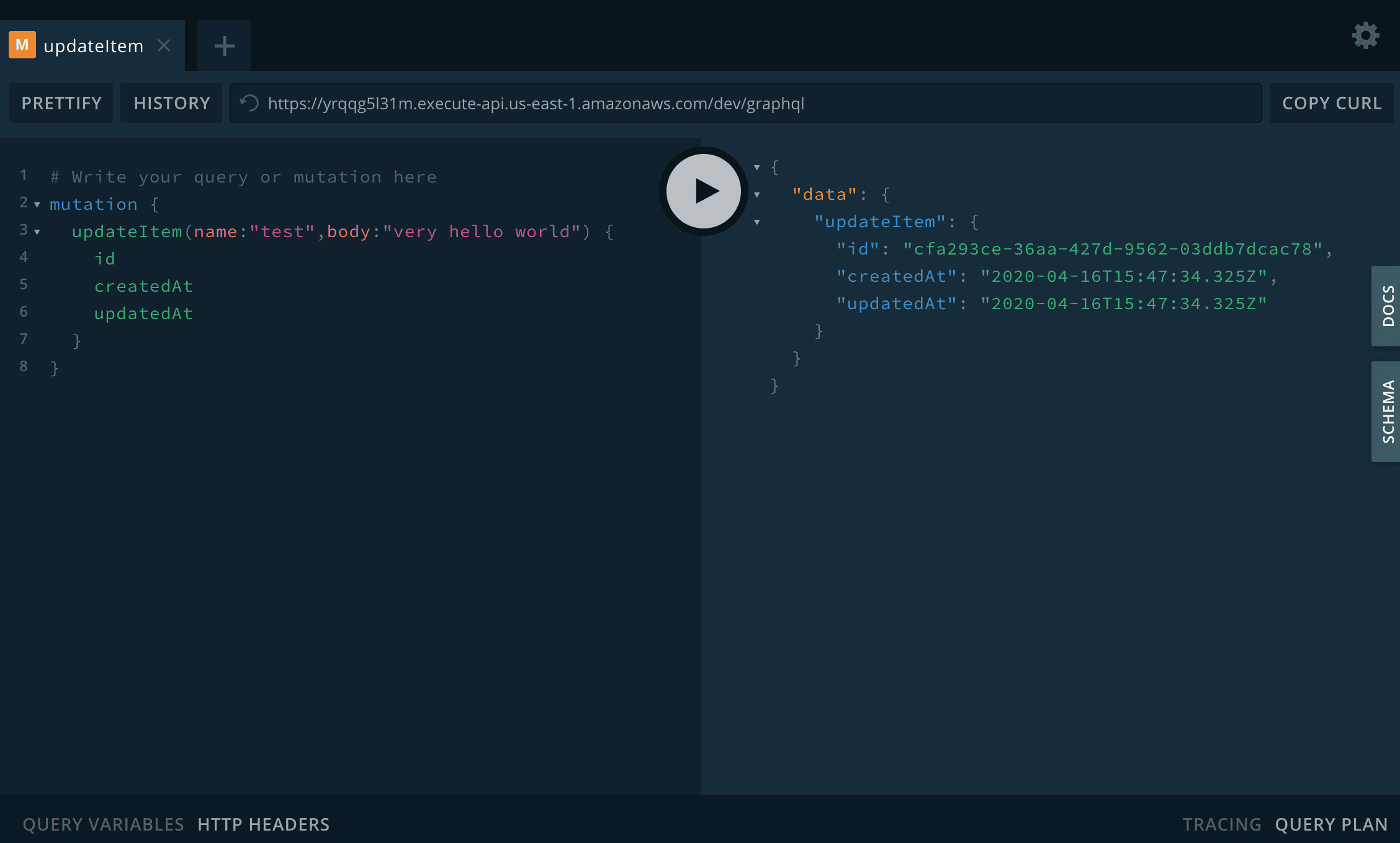Open the HTTP HEADERS editor

click(263, 824)
